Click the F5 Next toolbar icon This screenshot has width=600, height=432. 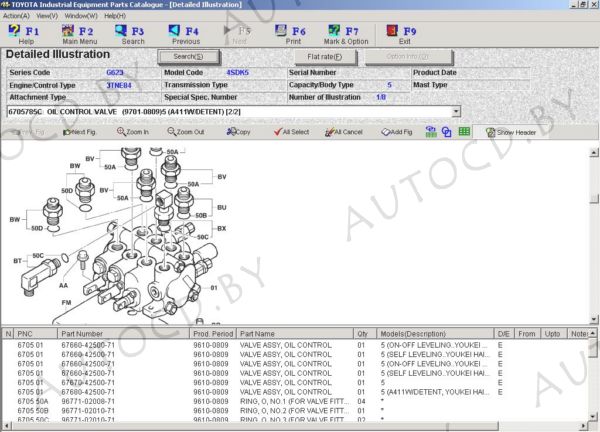coord(237,34)
